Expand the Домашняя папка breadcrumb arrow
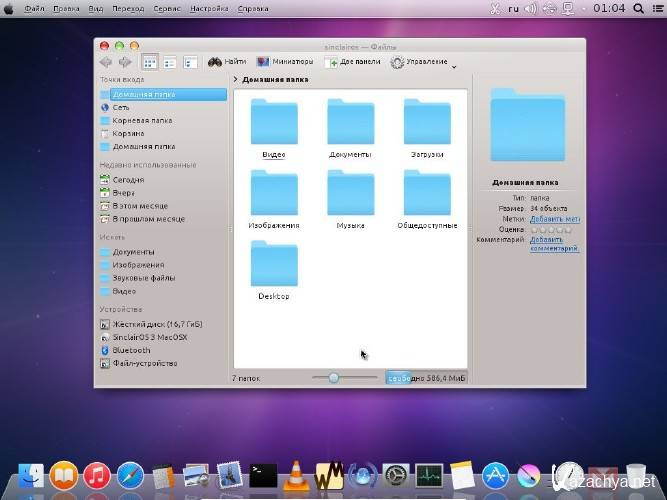Screen dimensions: 667x500 click(x=235, y=79)
